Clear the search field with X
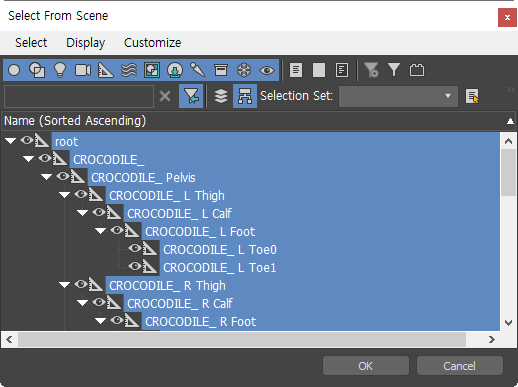 (165, 96)
